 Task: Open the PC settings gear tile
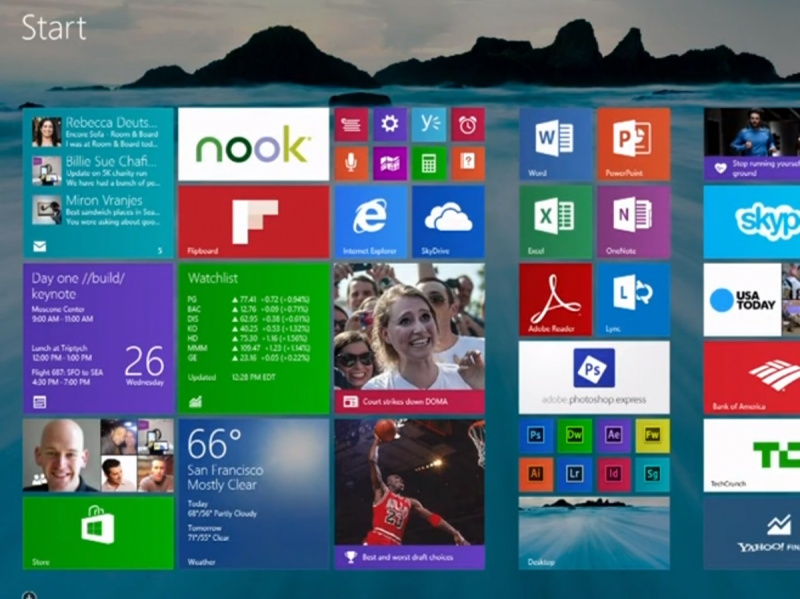click(390, 125)
